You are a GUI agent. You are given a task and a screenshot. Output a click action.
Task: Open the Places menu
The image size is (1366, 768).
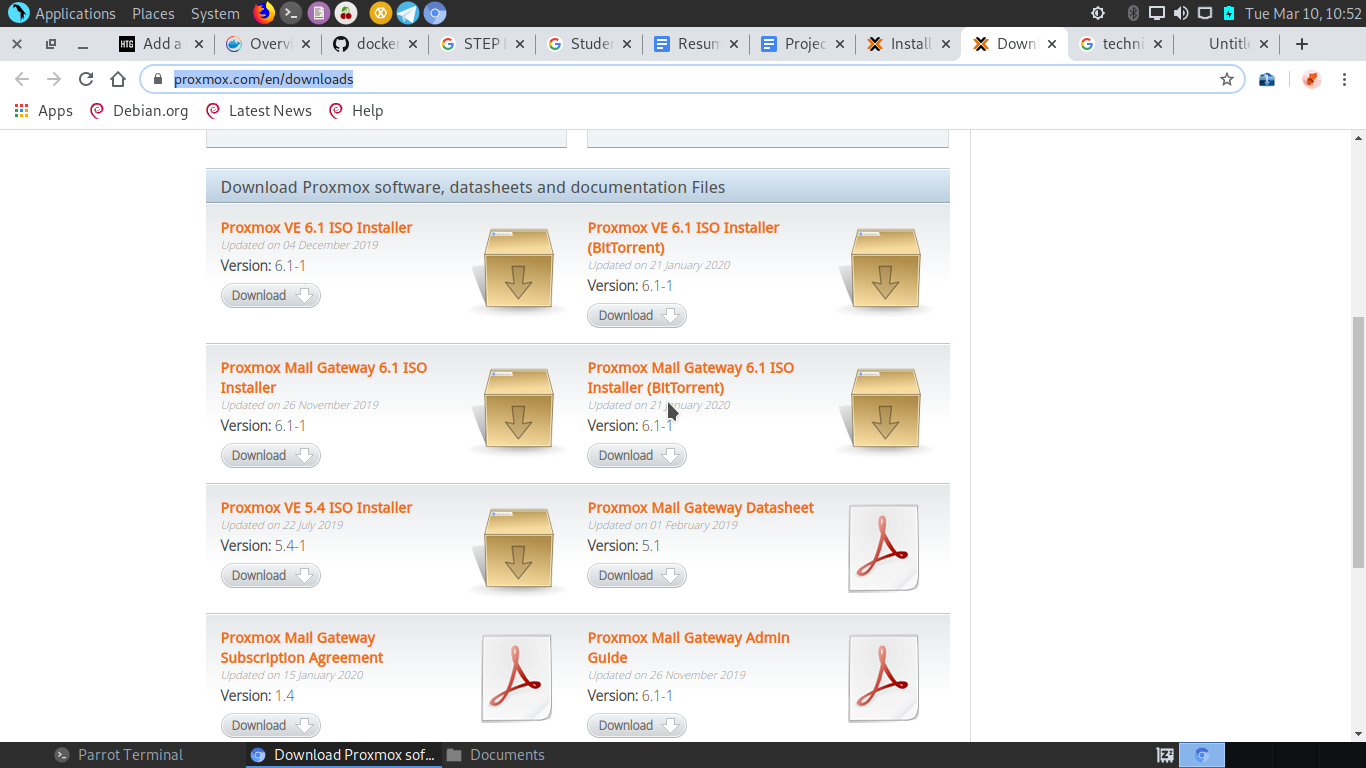tap(153, 13)
